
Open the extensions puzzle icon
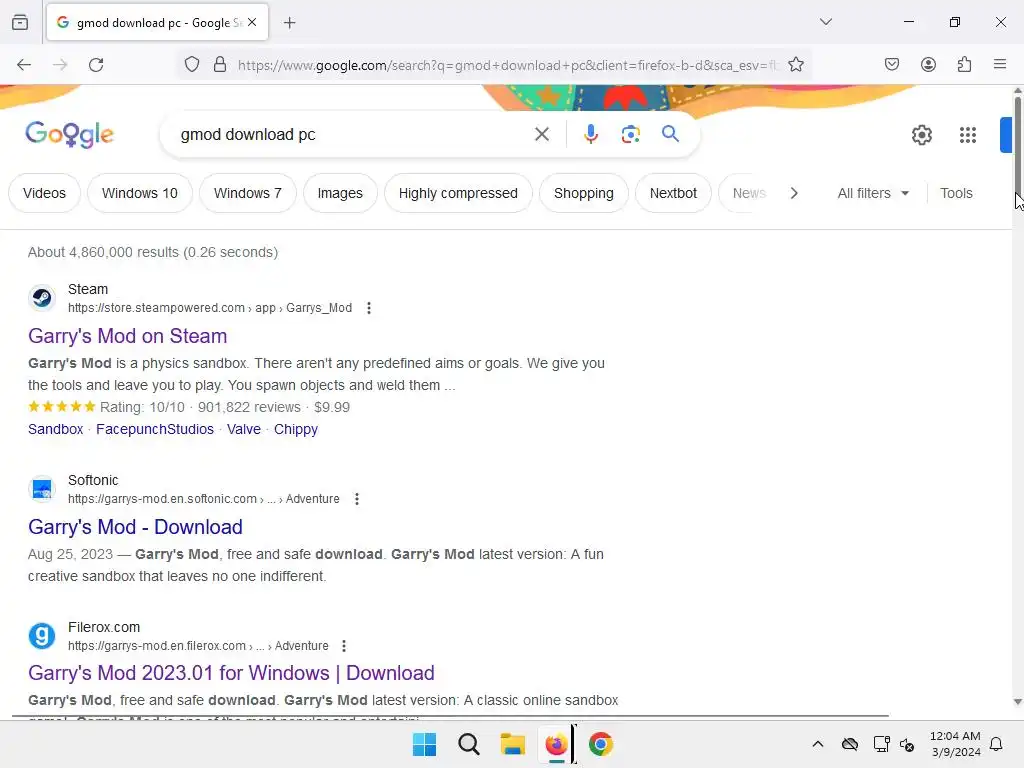point(964,64)
